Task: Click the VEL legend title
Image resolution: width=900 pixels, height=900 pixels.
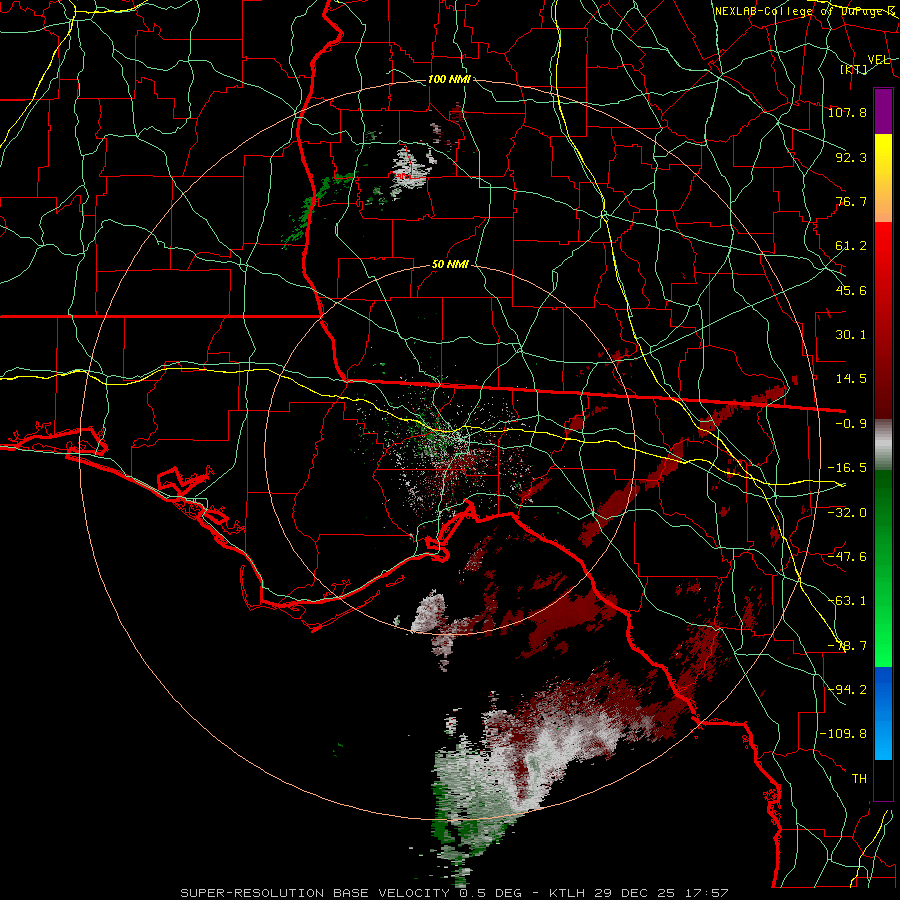Action: coord(879,60)
